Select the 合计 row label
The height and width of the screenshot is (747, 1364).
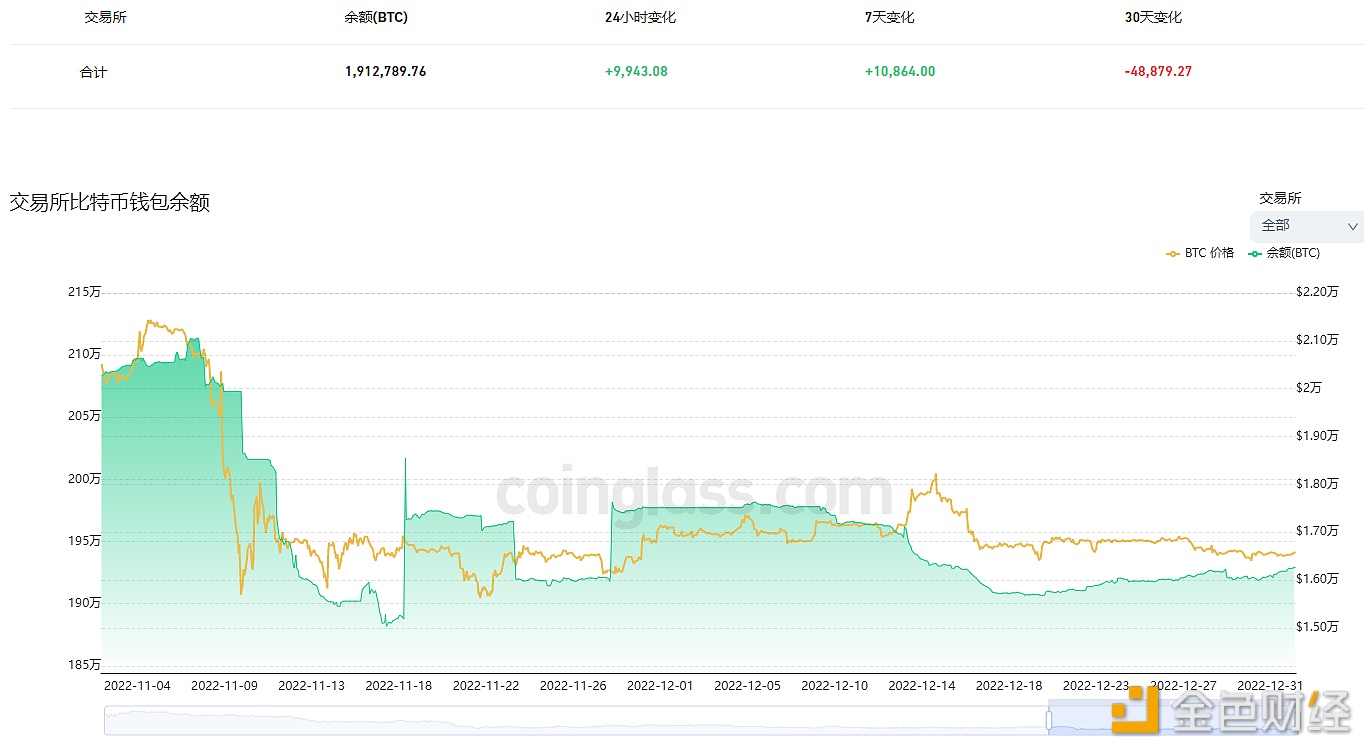point(93,72)
